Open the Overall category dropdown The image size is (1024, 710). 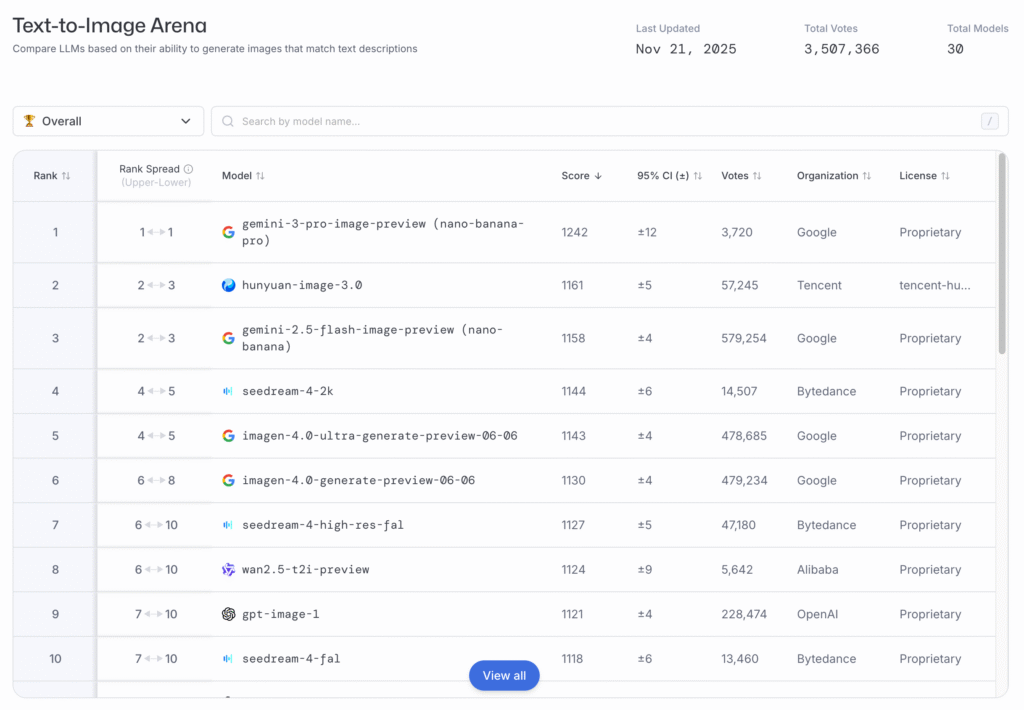click(x=108, y=121)
